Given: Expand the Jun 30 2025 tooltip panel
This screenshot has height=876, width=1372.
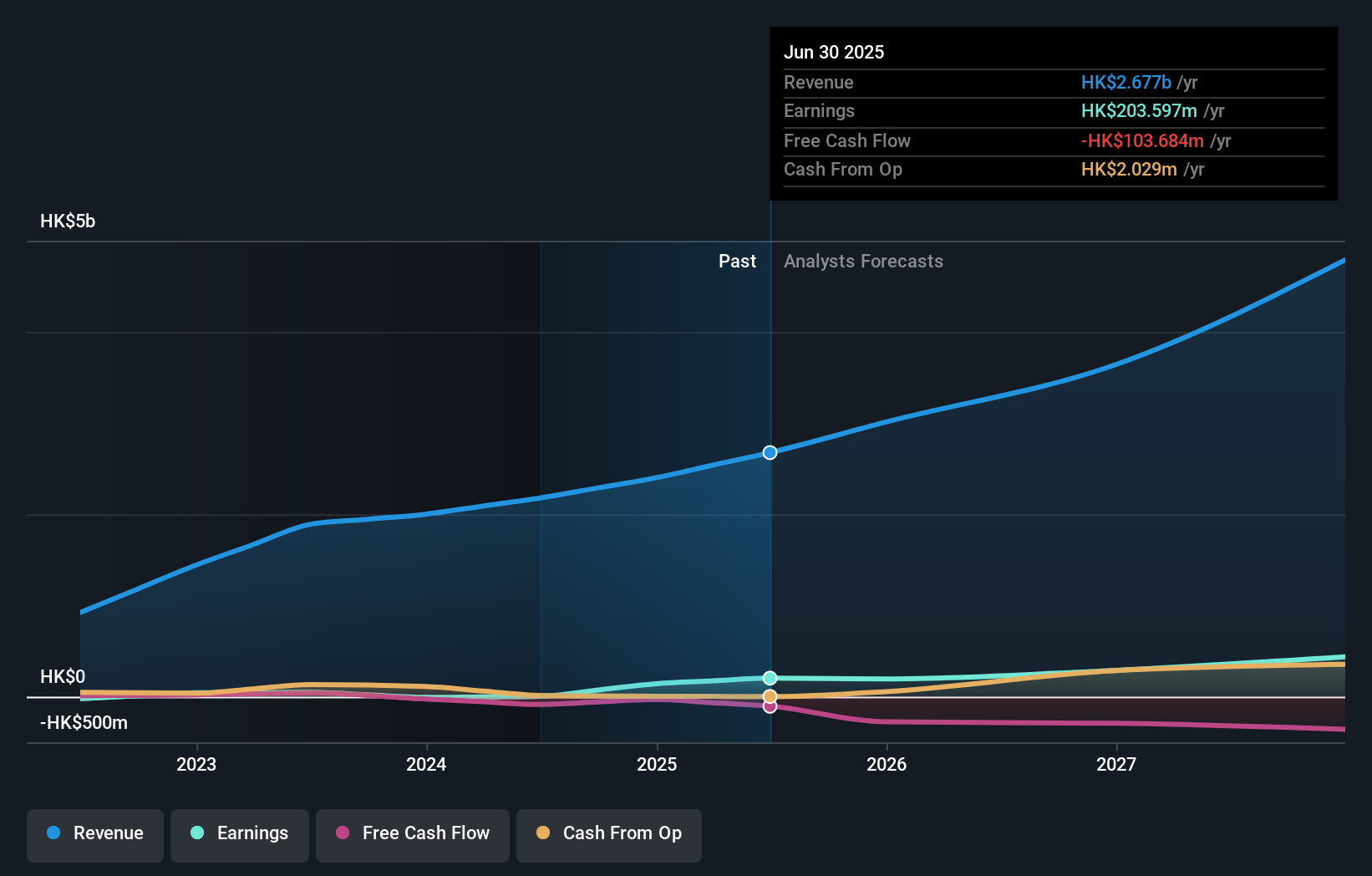Looking at the screenshot, I should pos(1054,114).
